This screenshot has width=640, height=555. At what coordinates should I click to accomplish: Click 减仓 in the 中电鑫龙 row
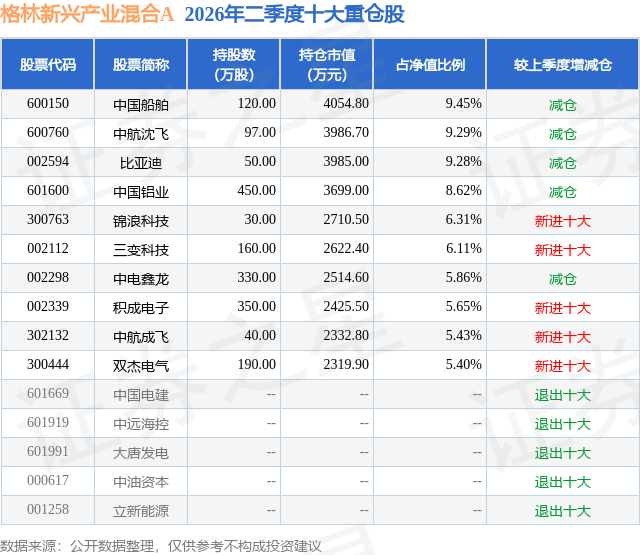(x=562, y=279)
